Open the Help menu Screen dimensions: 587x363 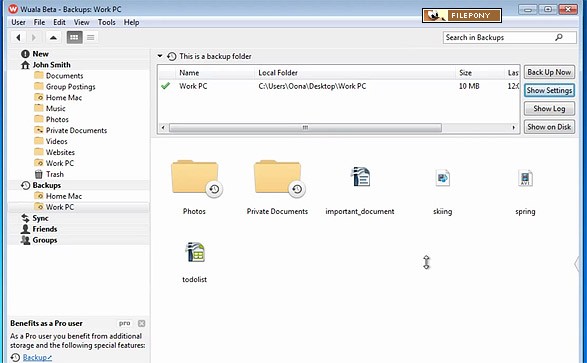(x=131, y=22)
